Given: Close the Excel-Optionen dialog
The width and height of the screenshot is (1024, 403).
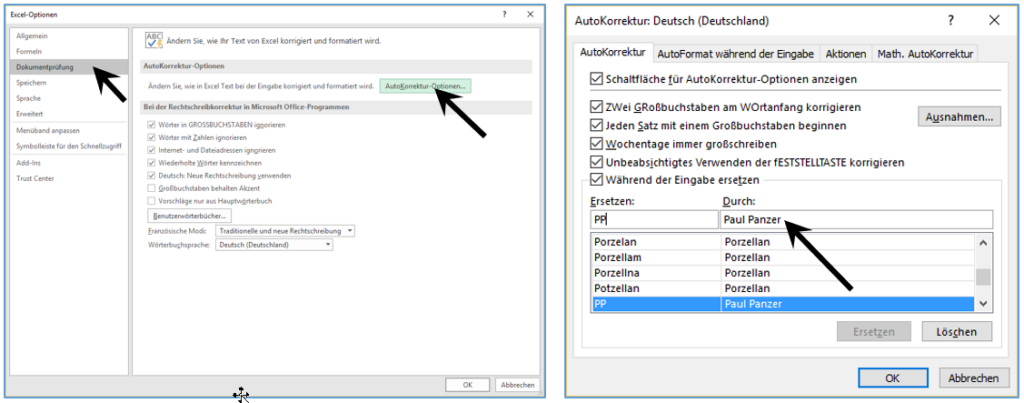Looking at the screenshot, I should (531, 14).
